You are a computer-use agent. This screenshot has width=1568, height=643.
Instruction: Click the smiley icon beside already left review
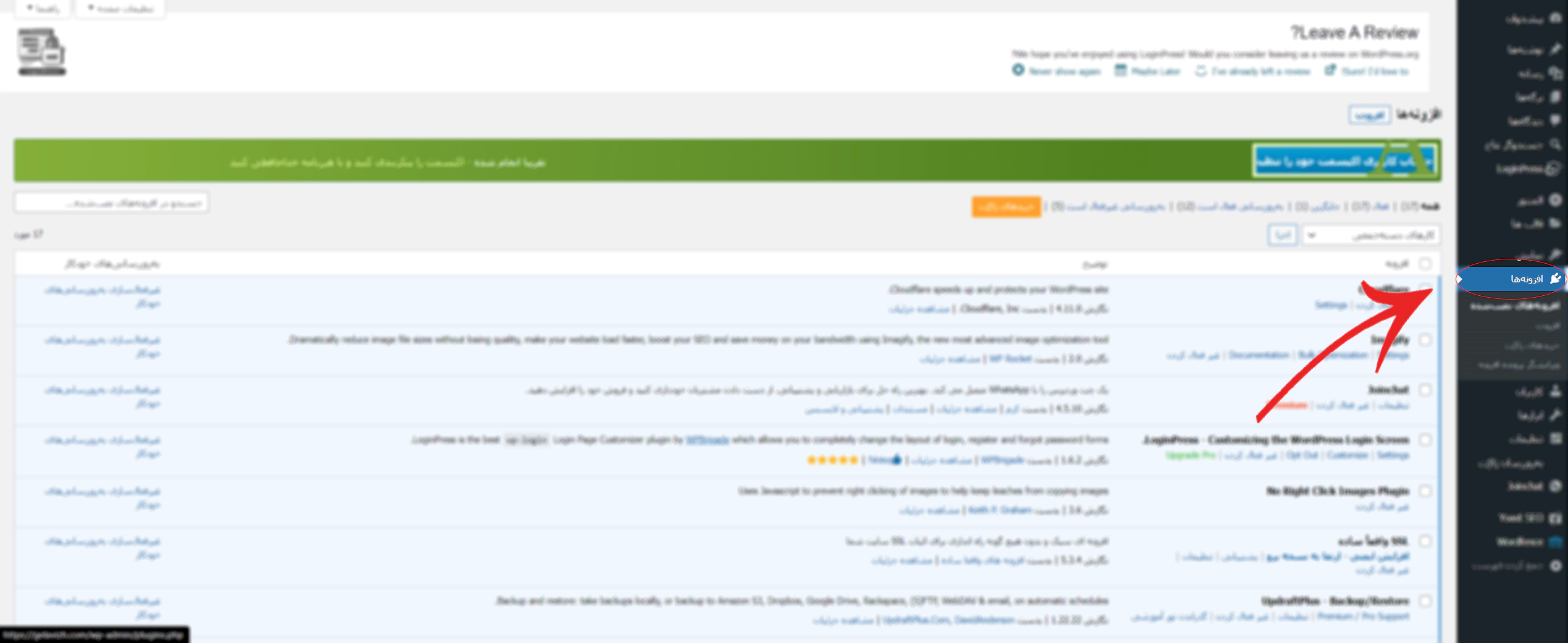[x=1201, y=71]
